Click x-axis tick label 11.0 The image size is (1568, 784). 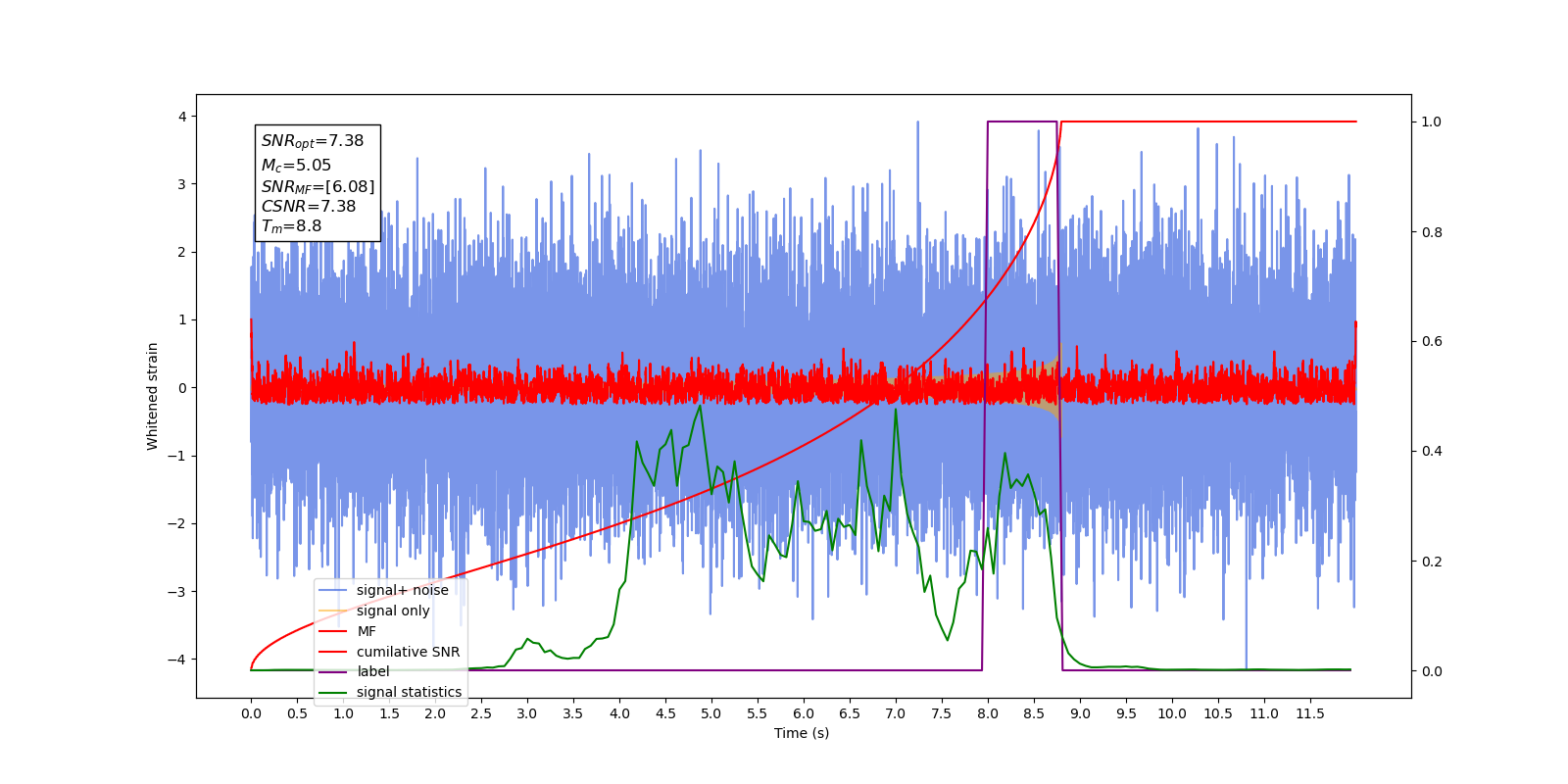click(1264, 713)
